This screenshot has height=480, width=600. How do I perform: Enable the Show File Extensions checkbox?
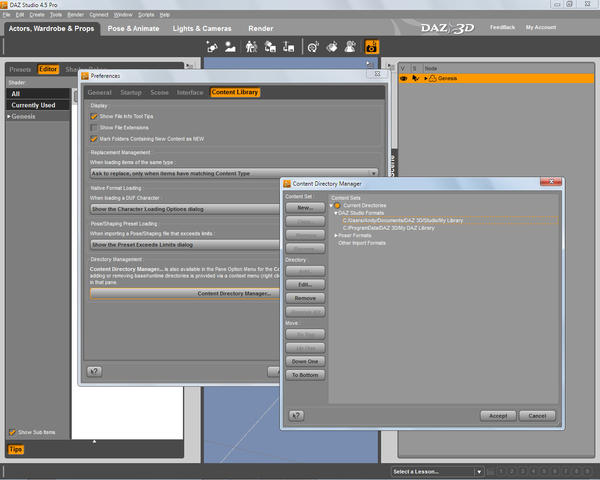pyautogui.click(x=94, y=128)
